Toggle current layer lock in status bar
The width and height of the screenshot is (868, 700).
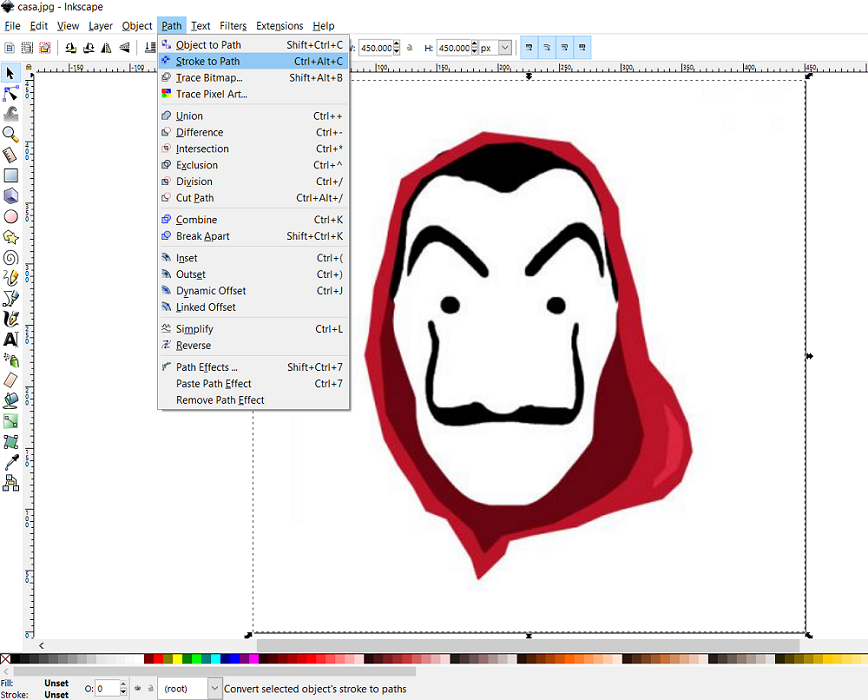click(x=150, y=688)
